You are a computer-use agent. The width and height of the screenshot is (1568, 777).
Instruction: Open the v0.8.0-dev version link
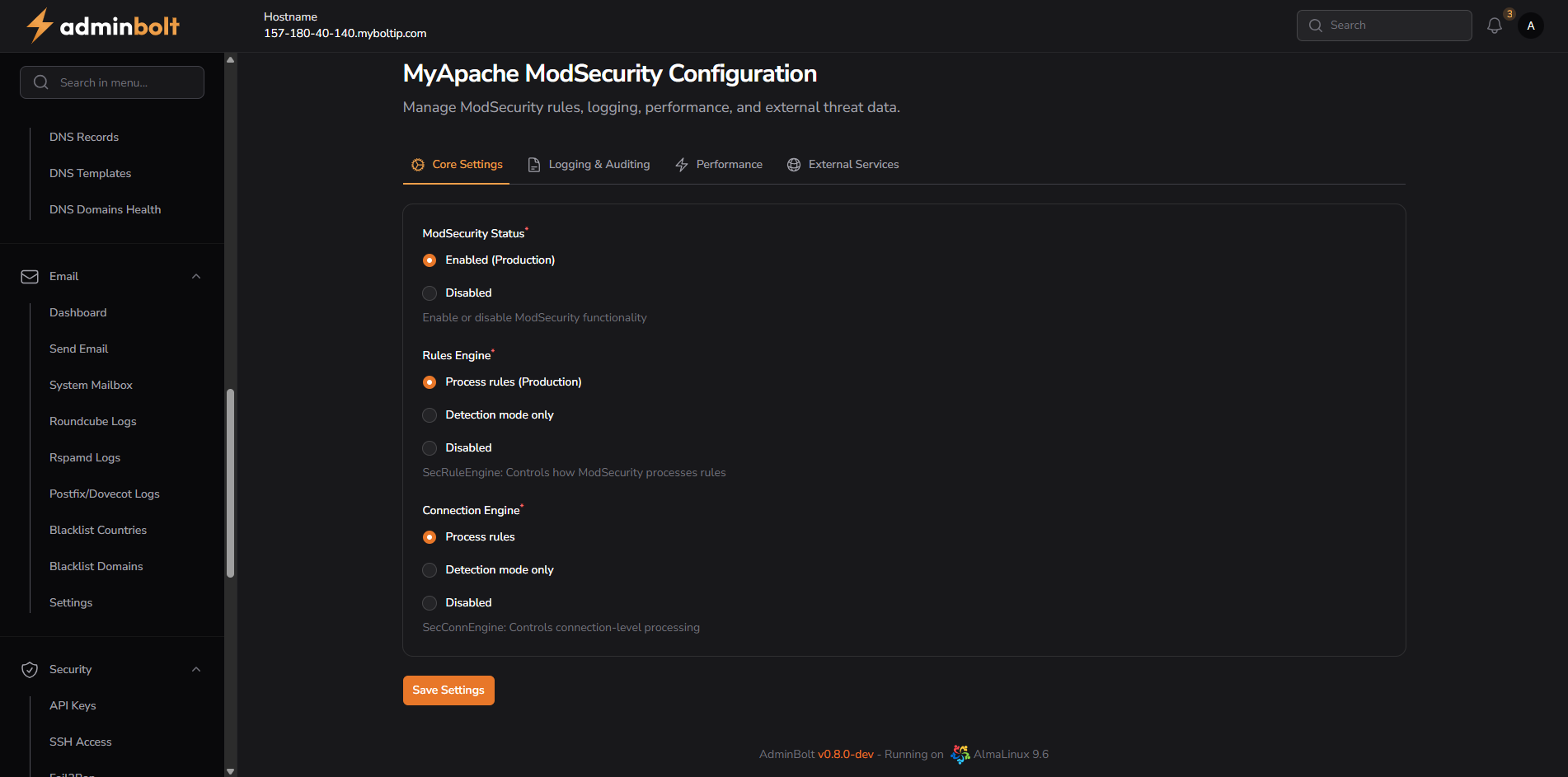(846, 754)
